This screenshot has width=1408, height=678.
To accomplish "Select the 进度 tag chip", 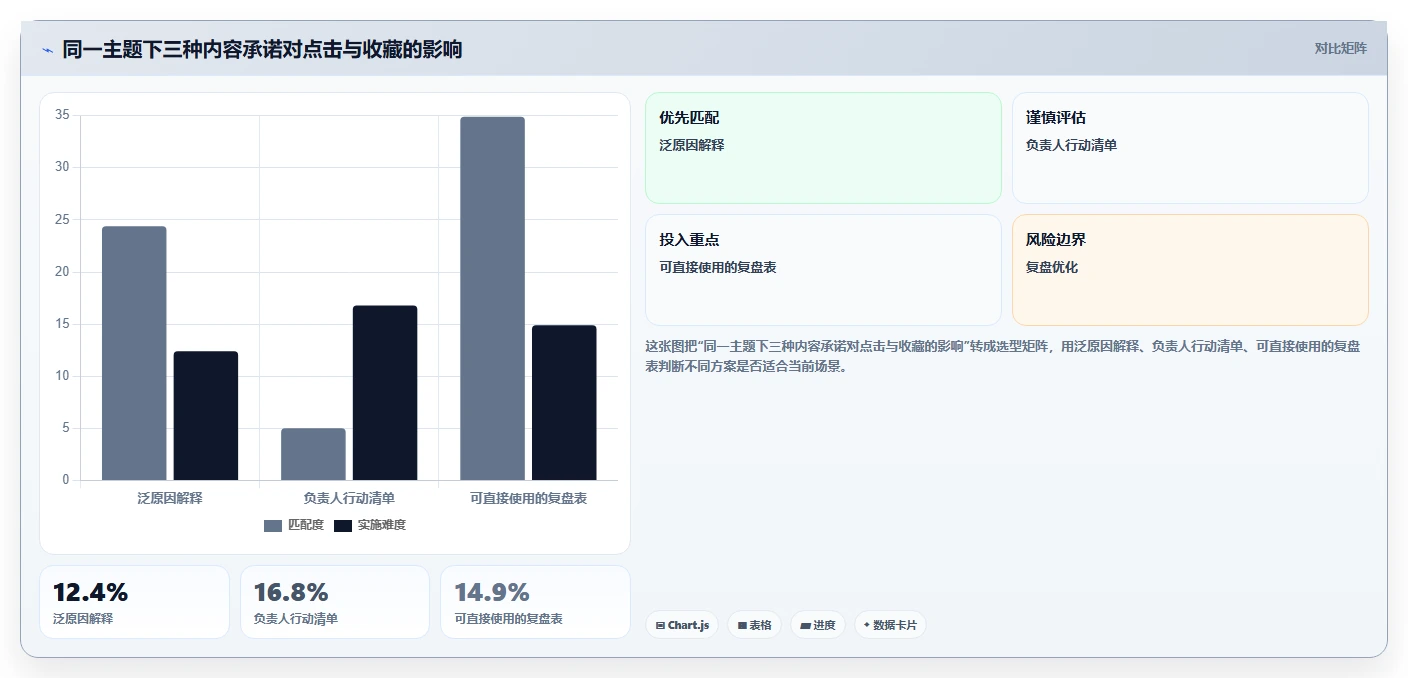I will click(818, 625).
